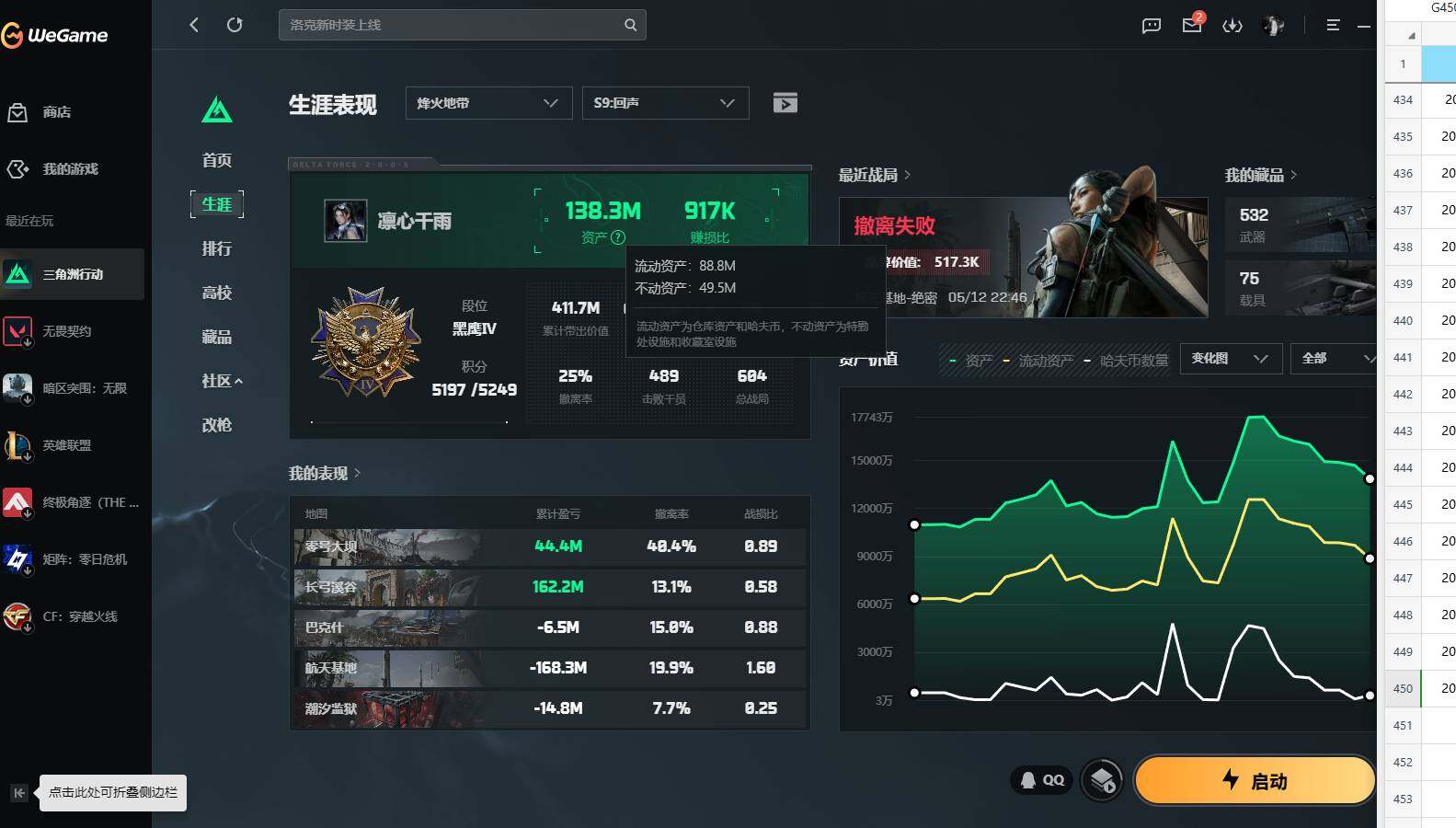Open the 撤离失败 recent match card

coord(1023,258)
